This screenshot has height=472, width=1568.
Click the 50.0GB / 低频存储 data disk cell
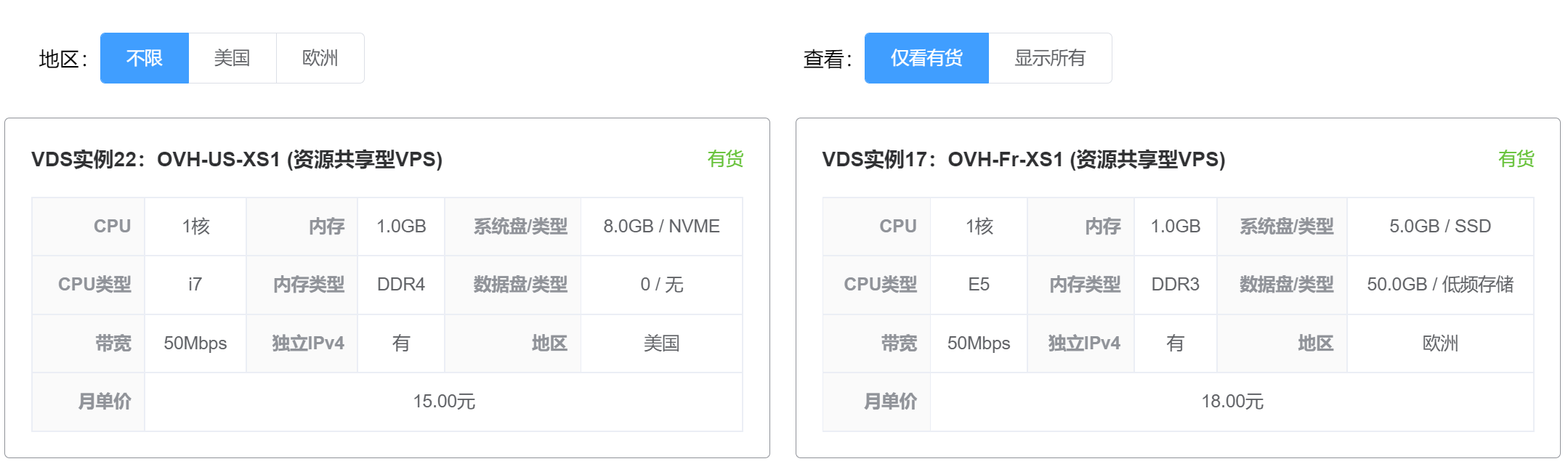click(x=1440, y=285)
